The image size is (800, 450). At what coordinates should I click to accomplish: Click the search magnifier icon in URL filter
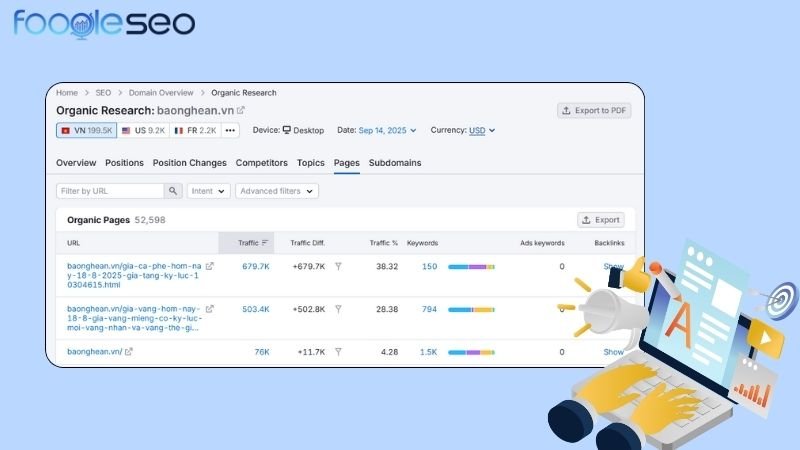(174, 191)
